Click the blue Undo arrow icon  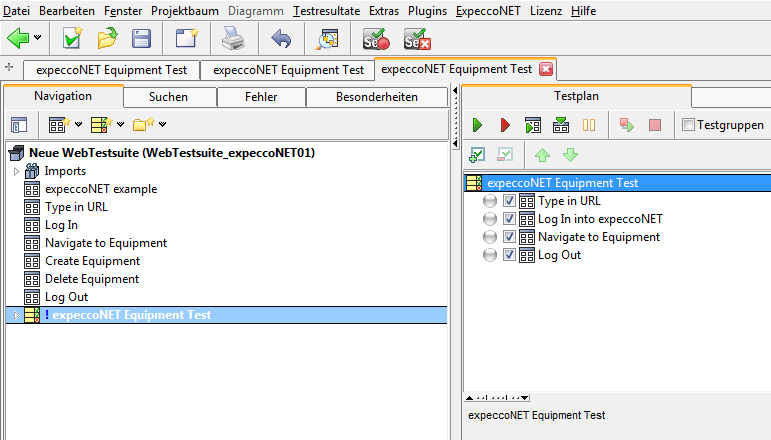(x=281, y=39)
